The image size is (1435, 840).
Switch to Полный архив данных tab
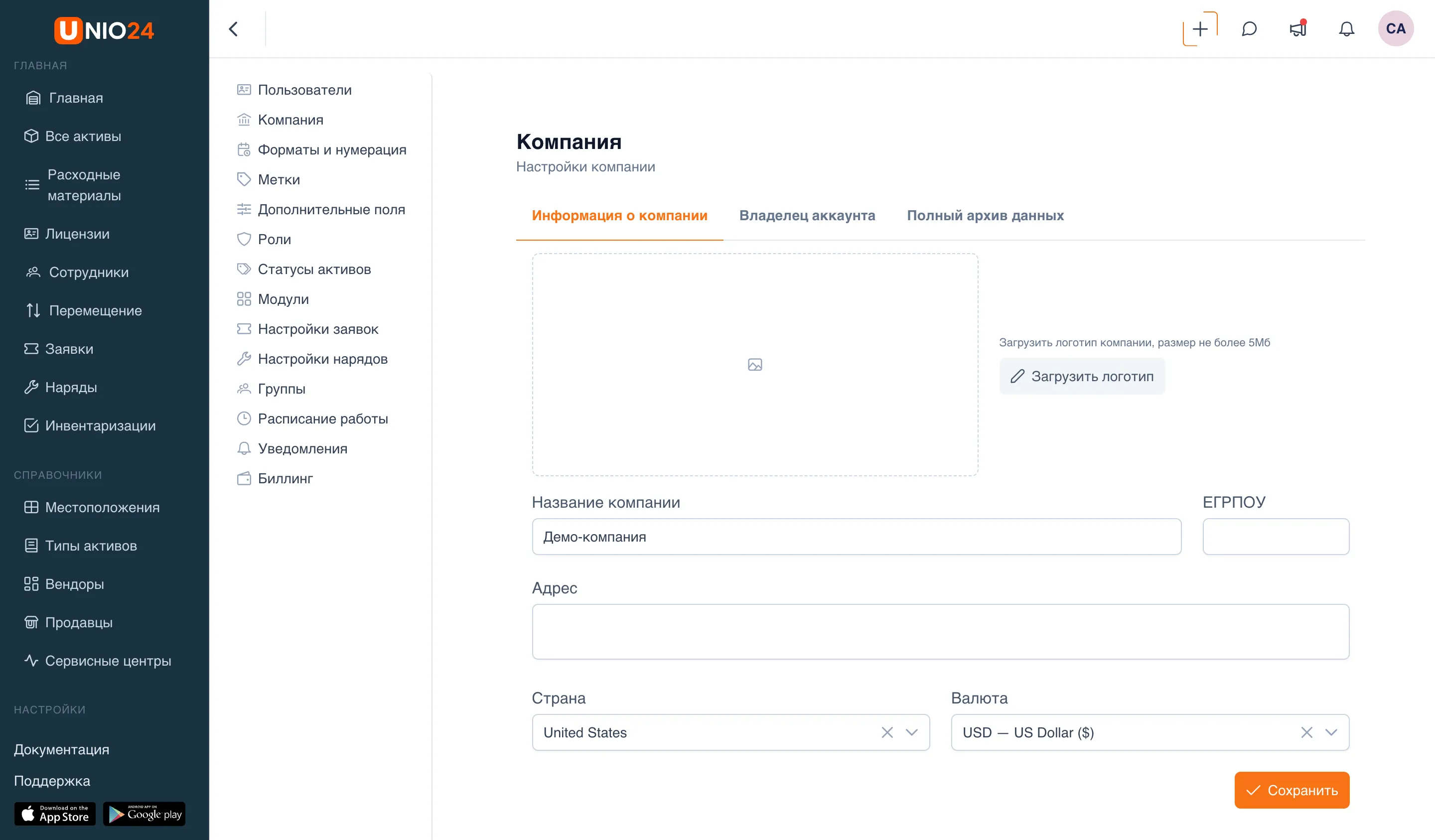click(x=985, y=215)
